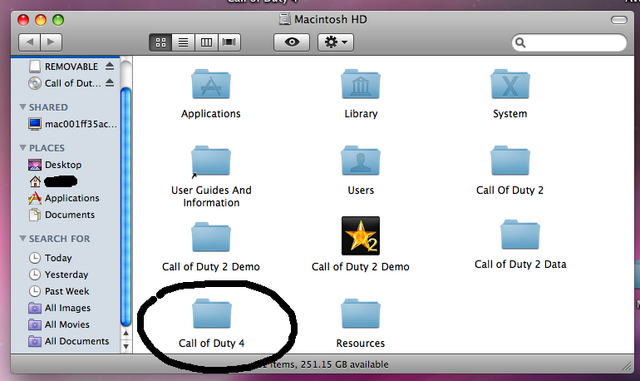Toggle toolbar with the pill button

(619, 20)
